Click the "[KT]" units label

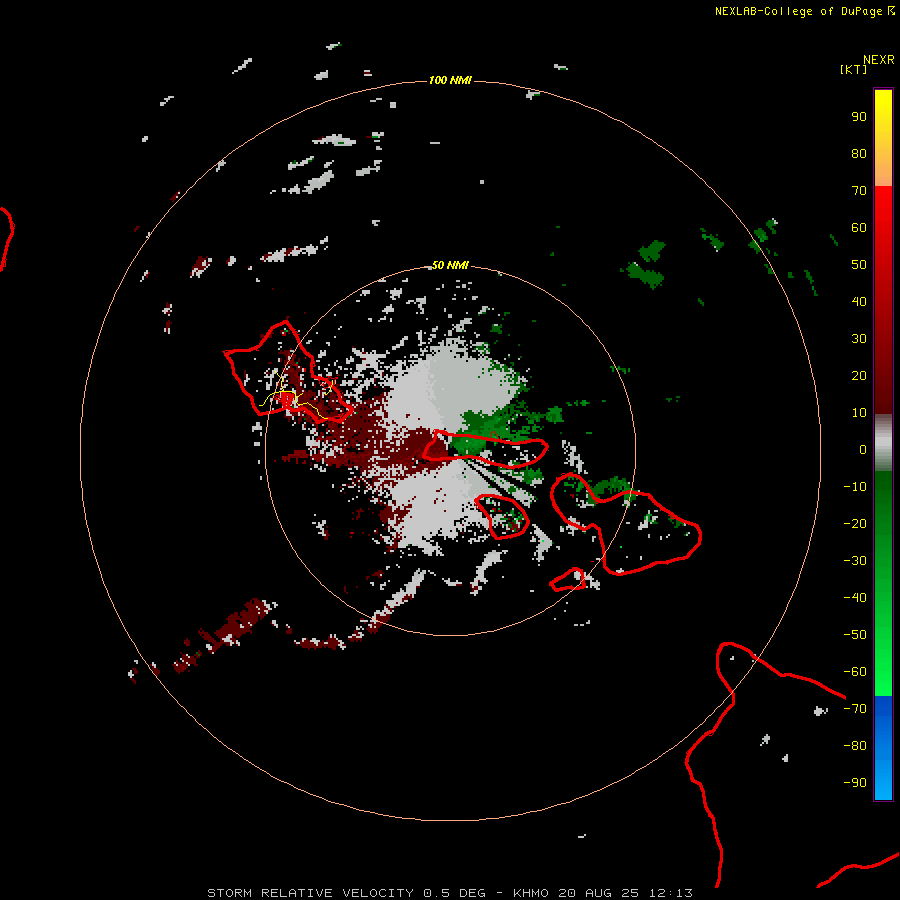[x=853, y=69]
